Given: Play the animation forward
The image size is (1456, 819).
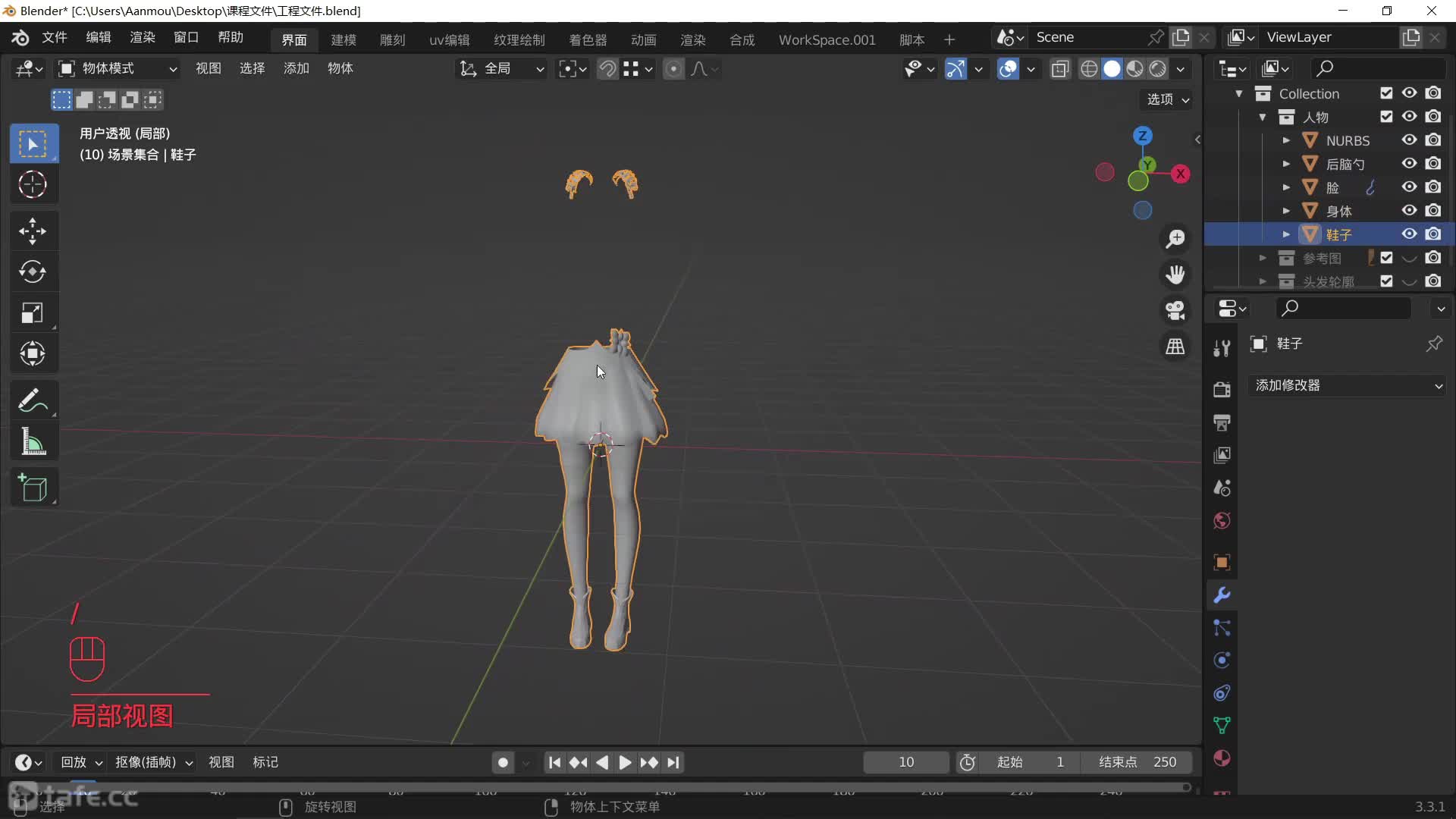Looking at the screenshot, I should [625, 762].
